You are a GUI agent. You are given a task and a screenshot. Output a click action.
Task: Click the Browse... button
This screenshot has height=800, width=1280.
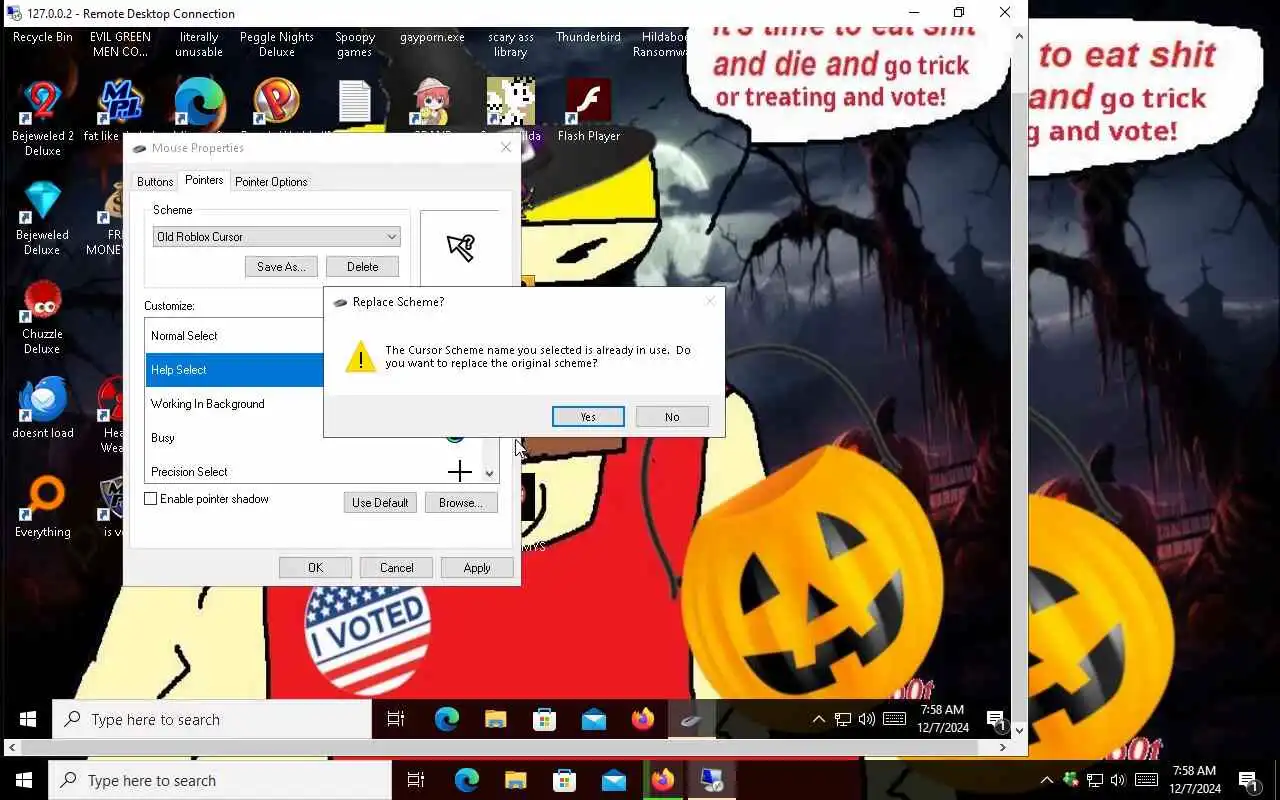(461, 503)
